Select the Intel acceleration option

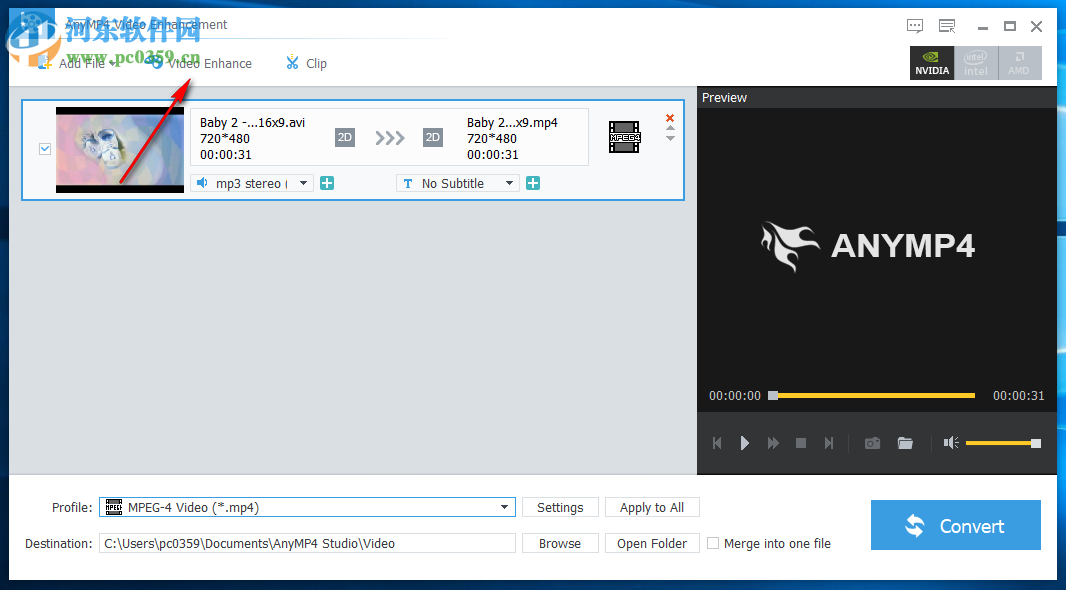pyautogui.click(x=975, y=62)
